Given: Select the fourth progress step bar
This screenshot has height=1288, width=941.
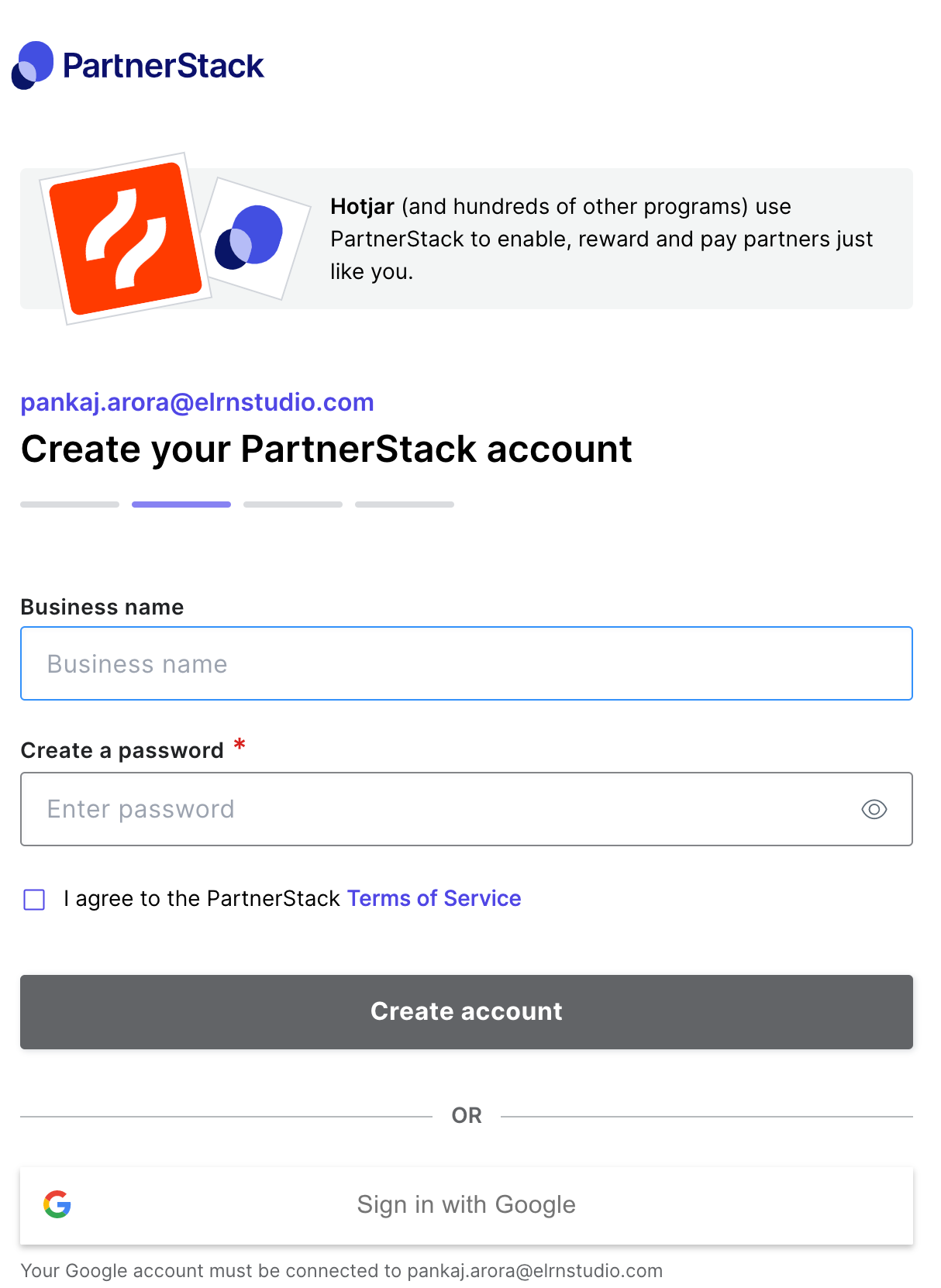Looking at the screenshot, I should pos(405,505).
